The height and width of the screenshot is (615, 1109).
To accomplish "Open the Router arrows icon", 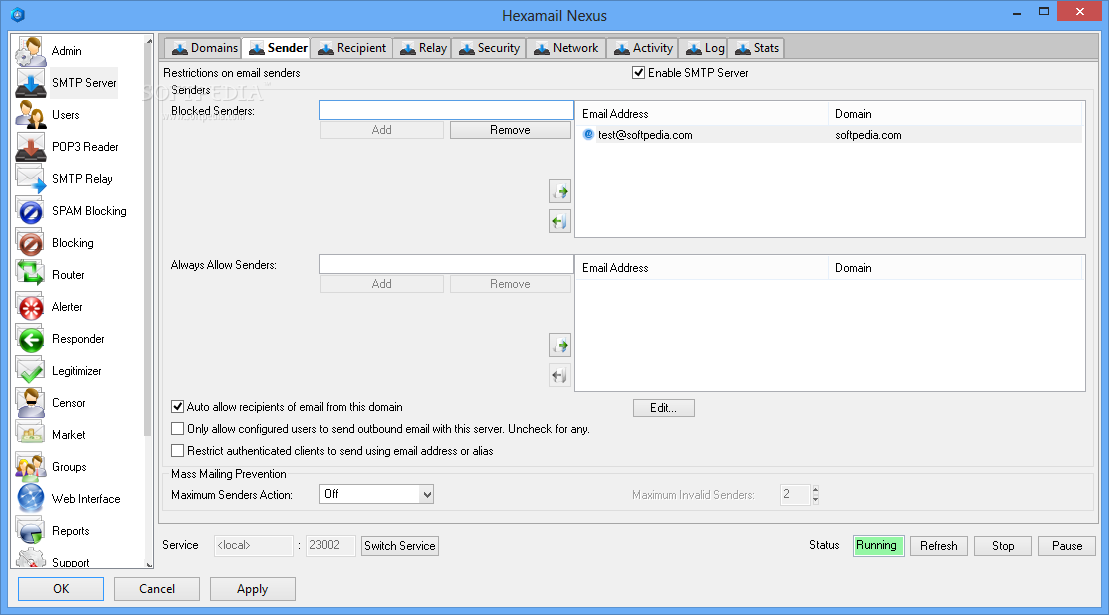I will [30, 275].
